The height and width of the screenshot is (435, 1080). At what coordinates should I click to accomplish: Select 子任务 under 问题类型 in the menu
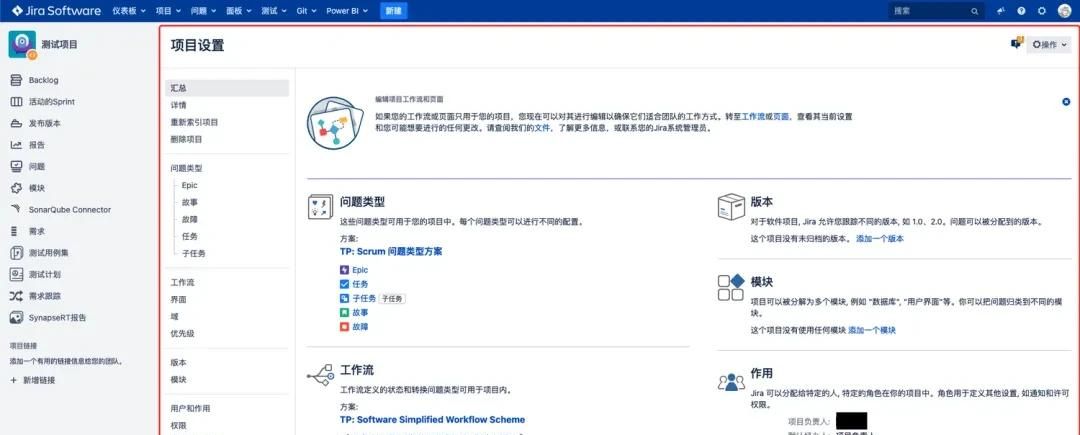194,253
